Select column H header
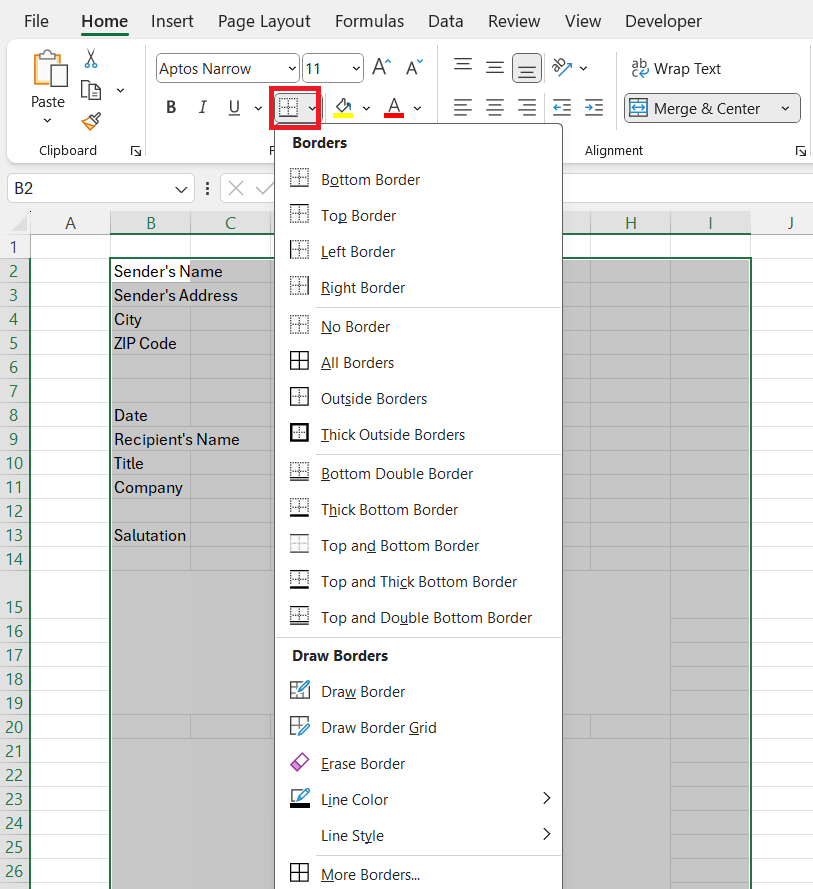Viewport: 813px width, 889px height. 630,223
